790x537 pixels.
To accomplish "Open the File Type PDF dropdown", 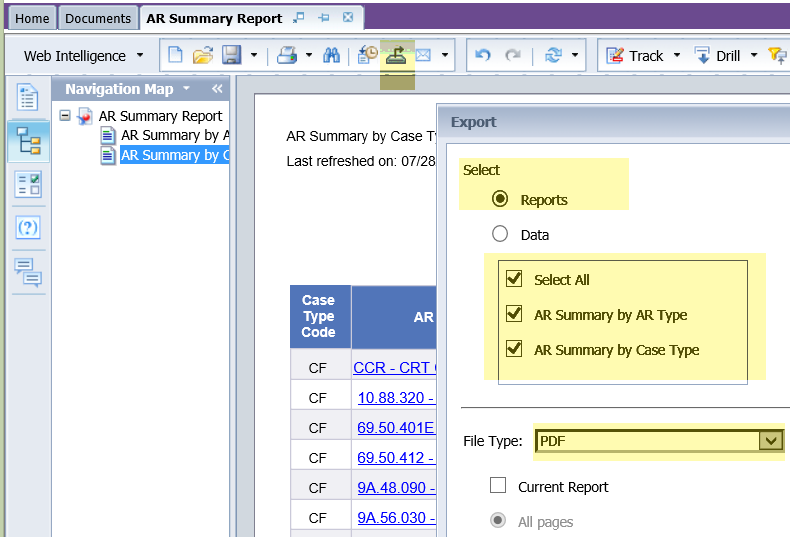I will (x=771, y=441).
